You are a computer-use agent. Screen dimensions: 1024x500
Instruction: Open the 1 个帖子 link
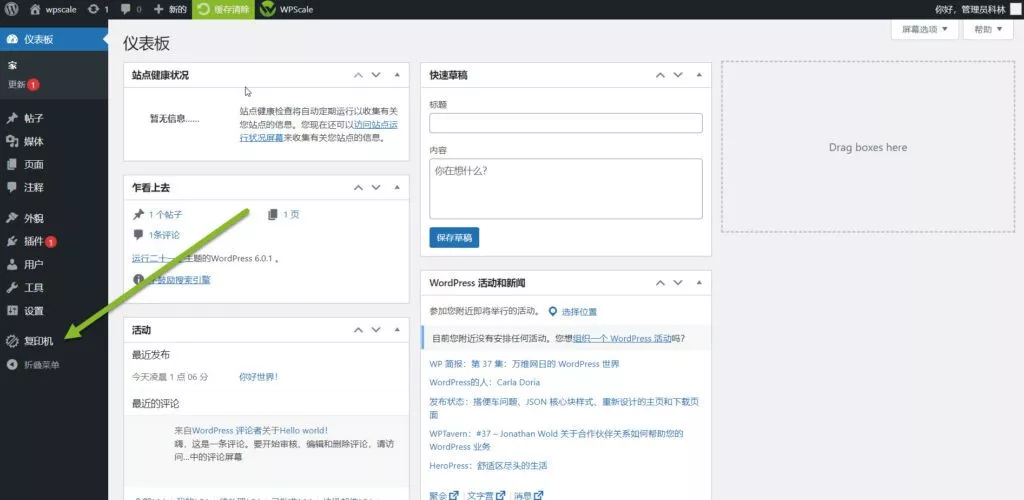point(165,214)
